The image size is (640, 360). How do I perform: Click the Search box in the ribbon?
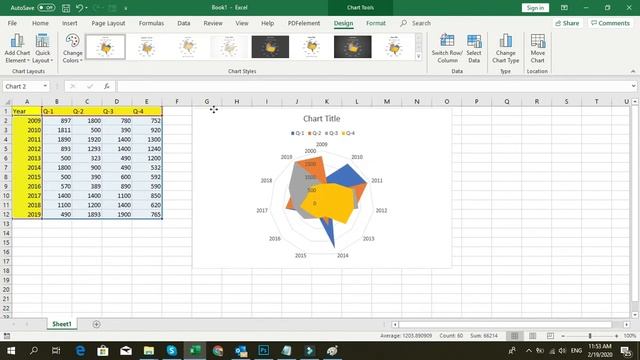416,23
